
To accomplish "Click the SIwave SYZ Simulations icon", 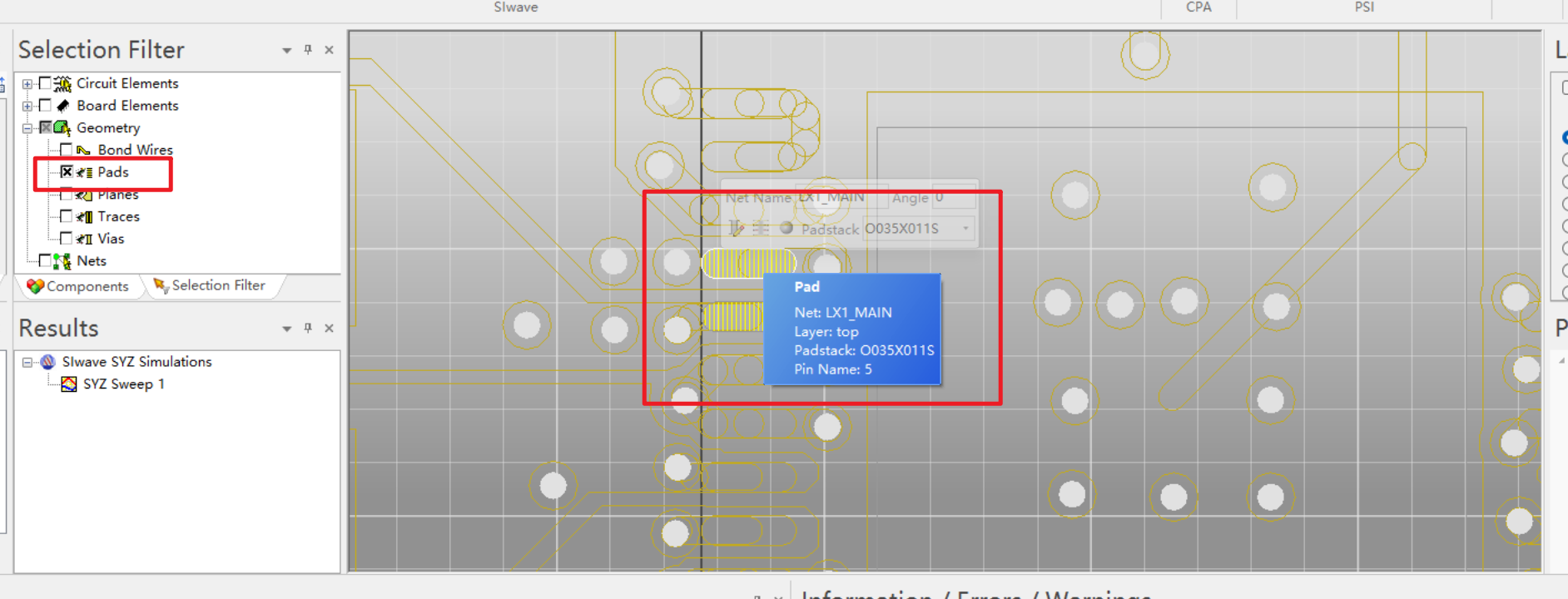I will coord(48,362).
